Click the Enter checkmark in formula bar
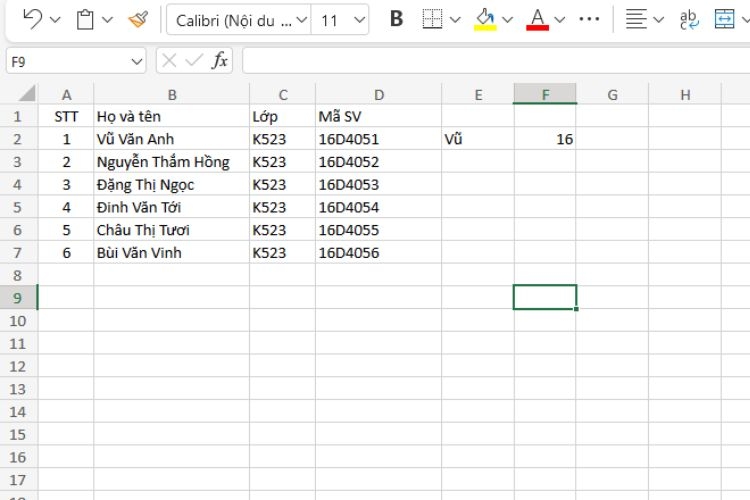The image size is (750, 500). click(x=194, y=61)
